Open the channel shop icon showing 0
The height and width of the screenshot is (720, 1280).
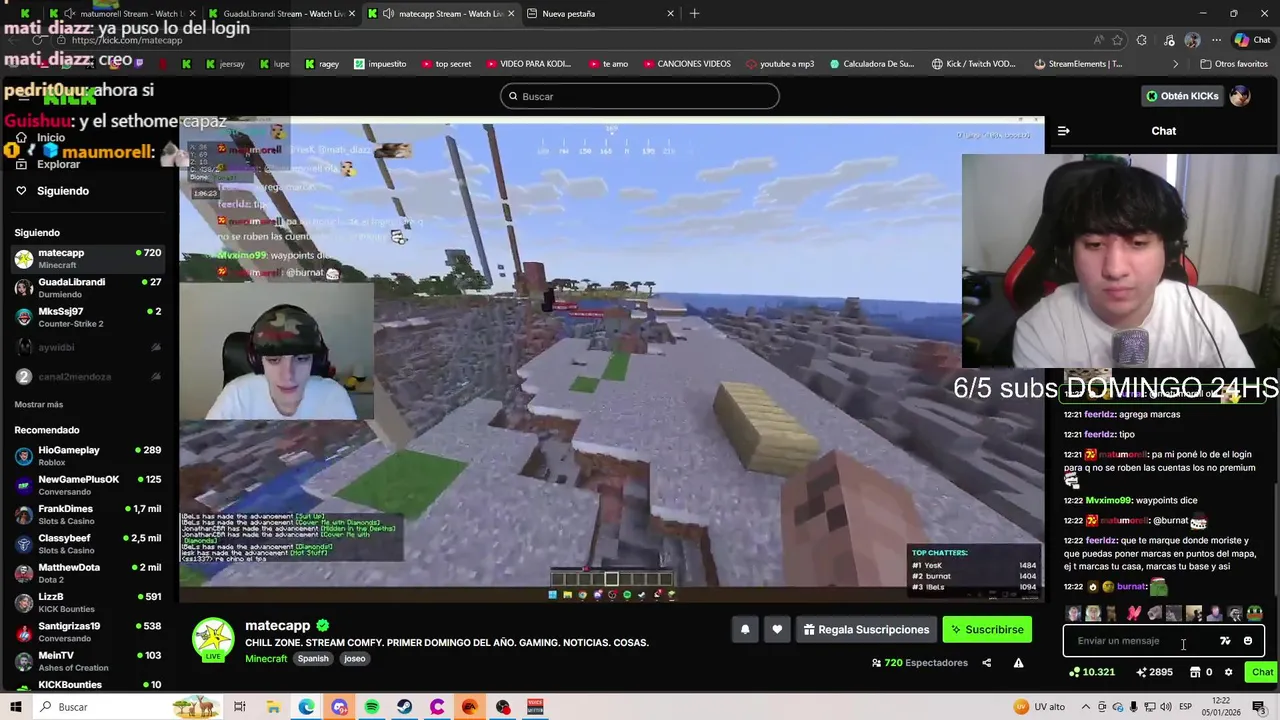1201,672
